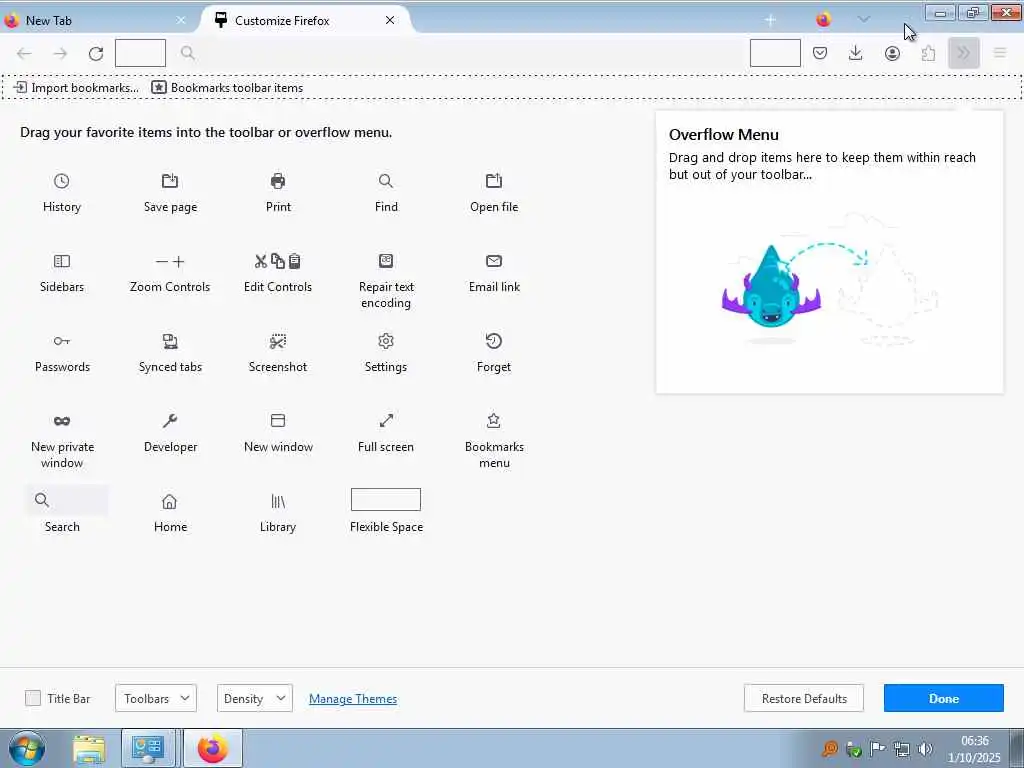Click the right flexible space in toolbar
Screen dimensions: 1024x768
point(775,53)
